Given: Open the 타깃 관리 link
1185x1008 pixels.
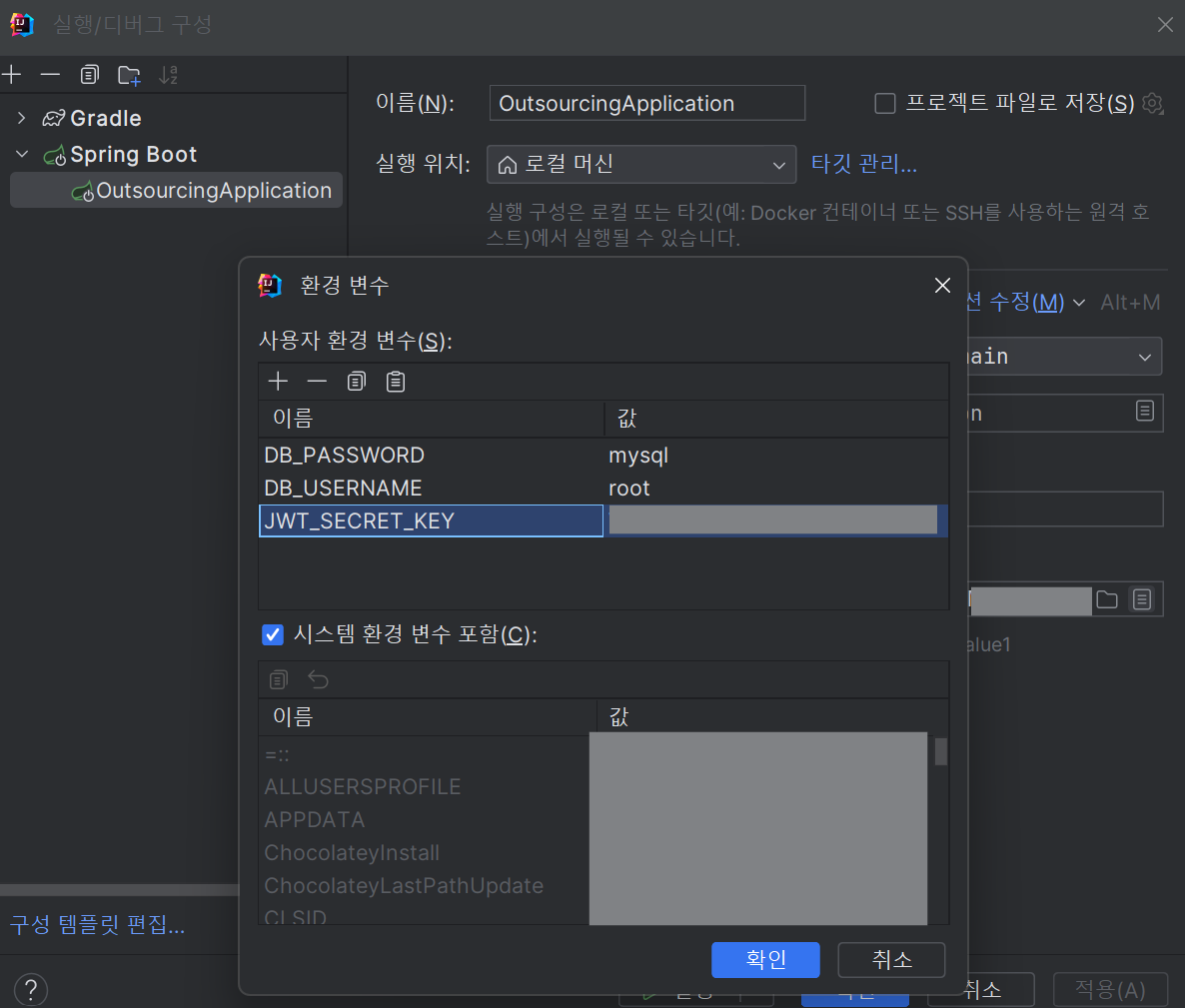Looking at the screenshot, I should pos(864,164).
